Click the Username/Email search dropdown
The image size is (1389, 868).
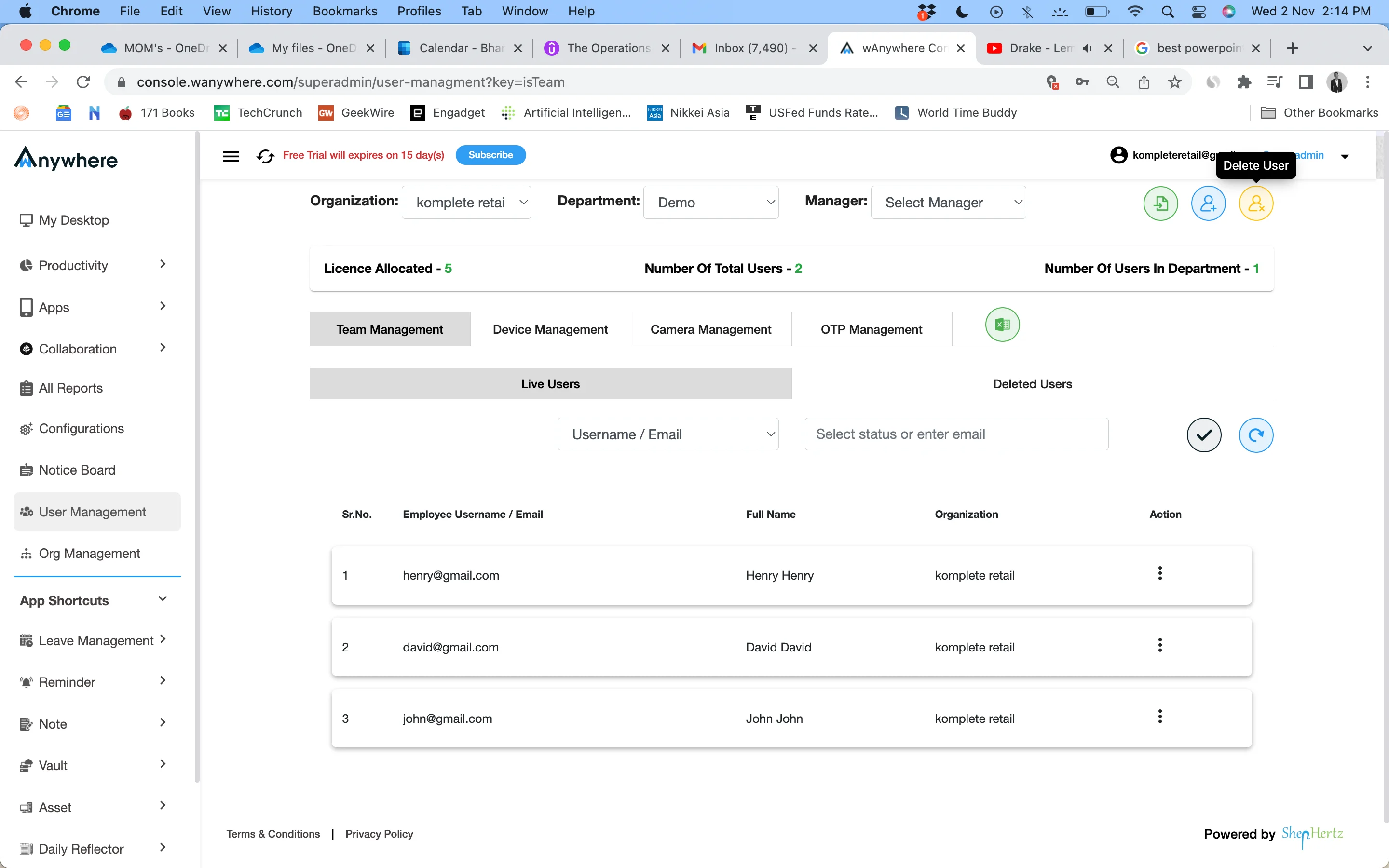click(668, 433)
